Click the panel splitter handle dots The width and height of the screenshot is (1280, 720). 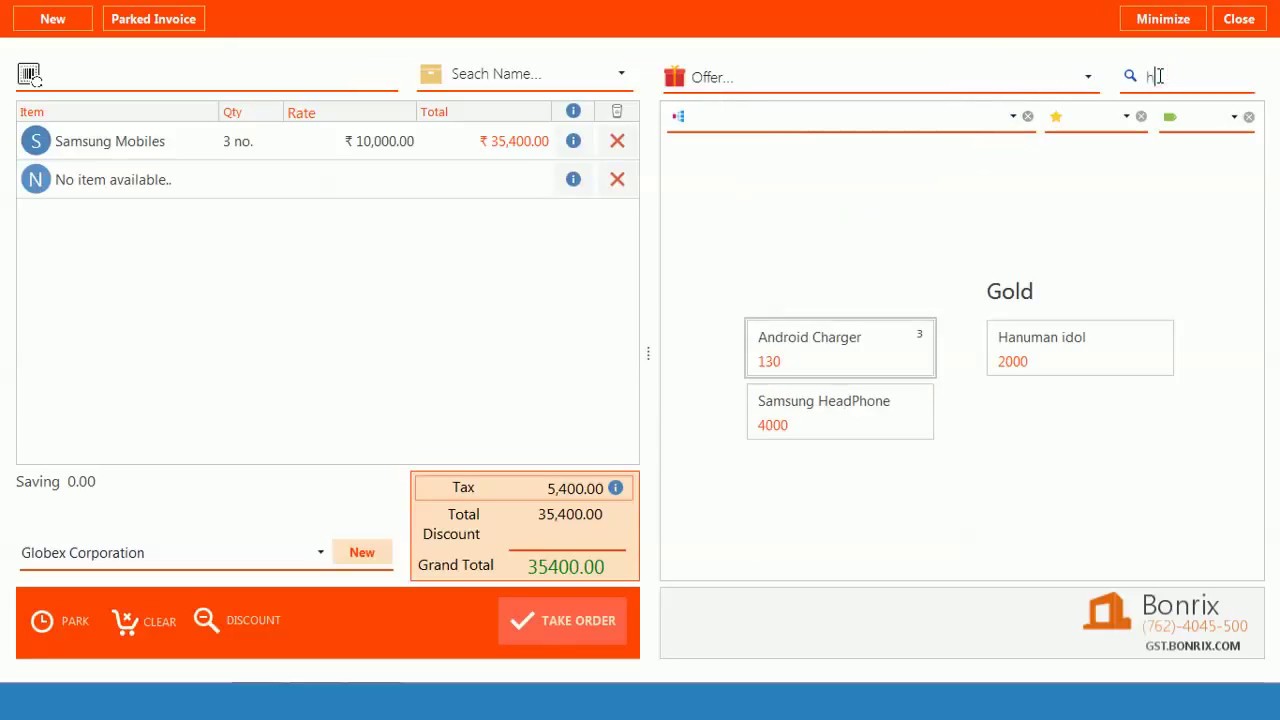click(648, 353)
